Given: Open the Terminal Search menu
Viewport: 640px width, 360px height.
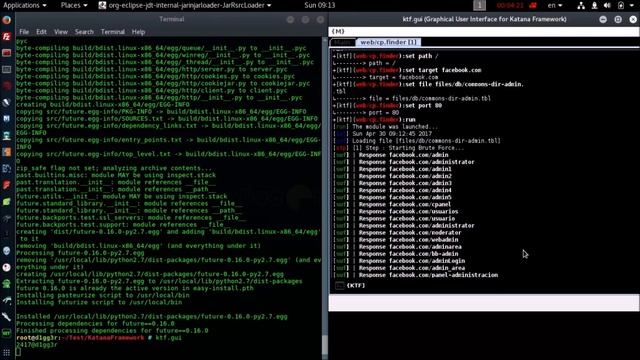Looking at the screenshot, I should coord(84,32).
